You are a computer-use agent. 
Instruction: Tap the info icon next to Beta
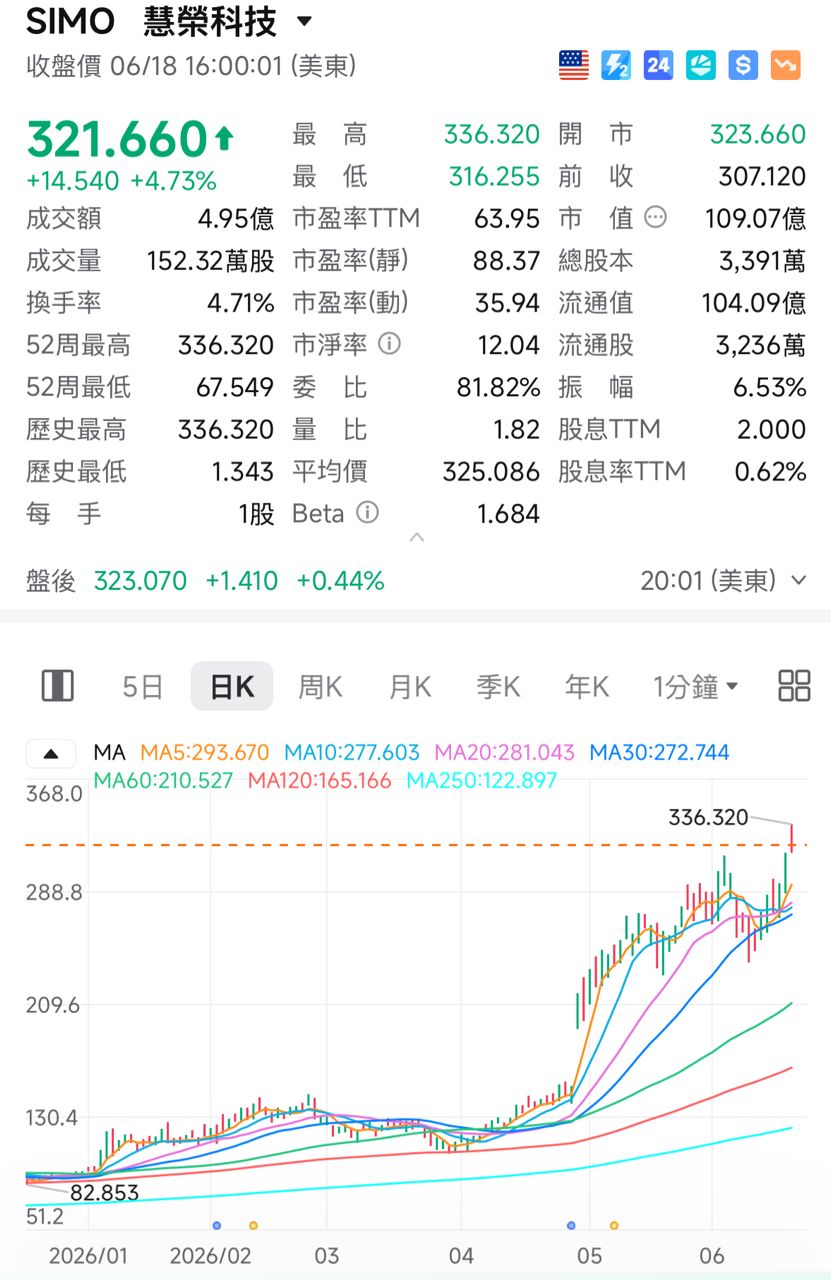pyautogui.click(x=368, y=513)
